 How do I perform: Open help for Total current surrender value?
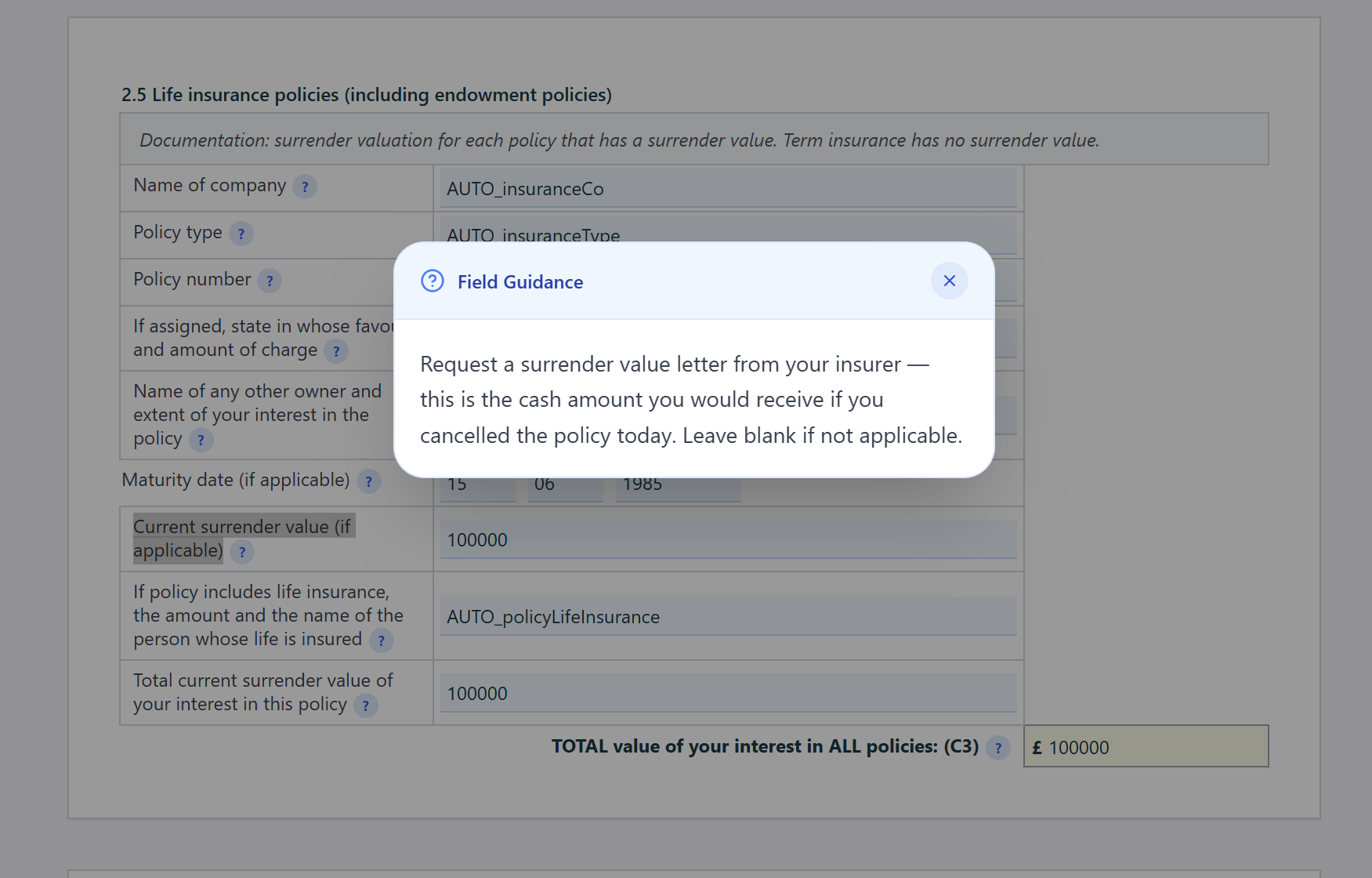tap(366, 706)
